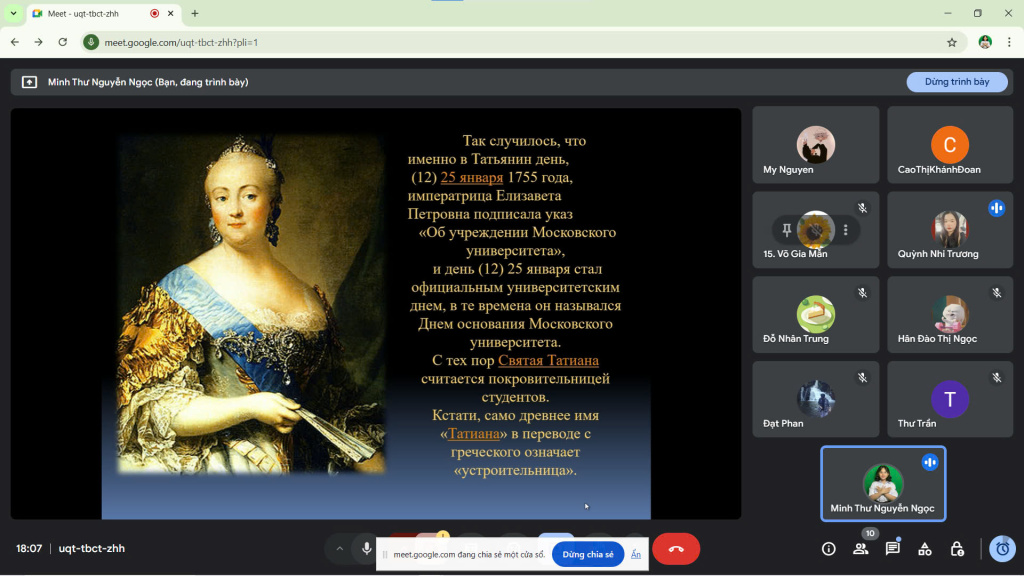Open Chrome three-dot menu
Screen dimensions: 1024x576
tap(1009, 42)
